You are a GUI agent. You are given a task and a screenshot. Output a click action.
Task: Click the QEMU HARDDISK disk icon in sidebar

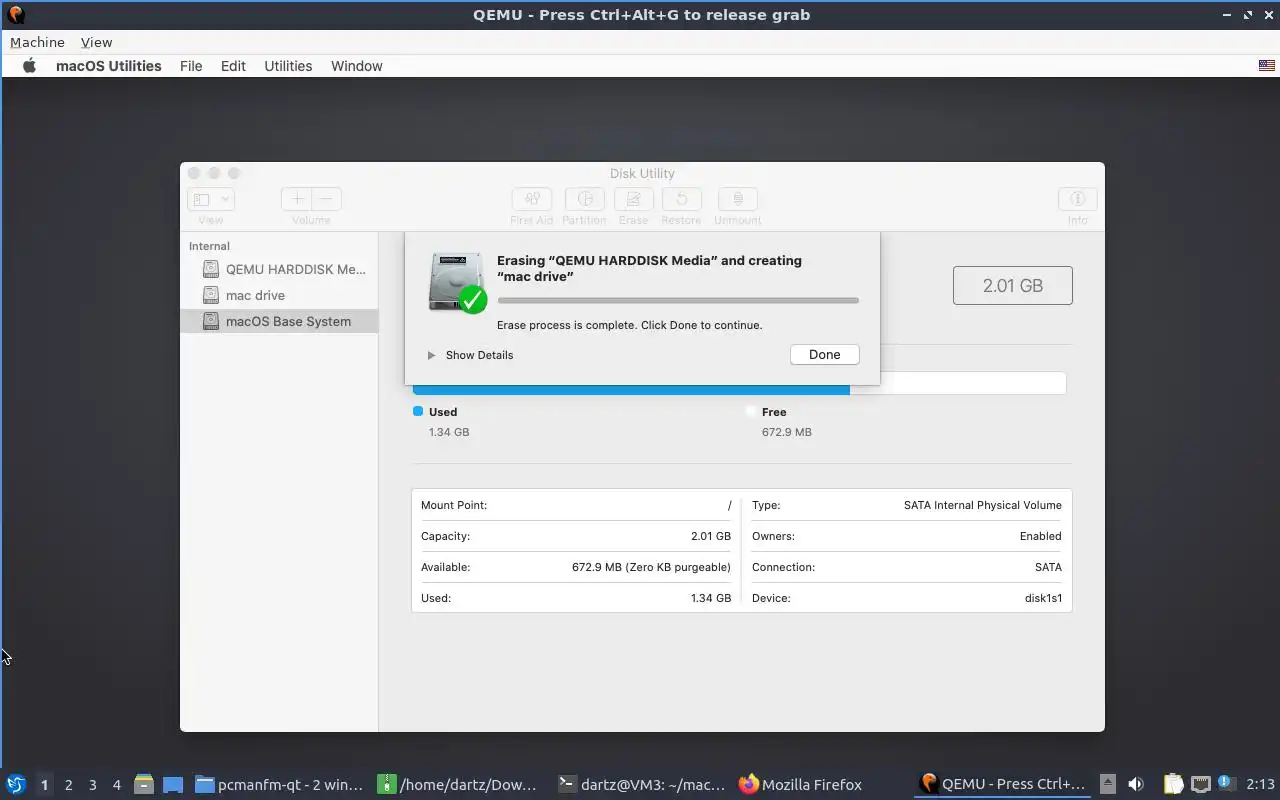210,269
